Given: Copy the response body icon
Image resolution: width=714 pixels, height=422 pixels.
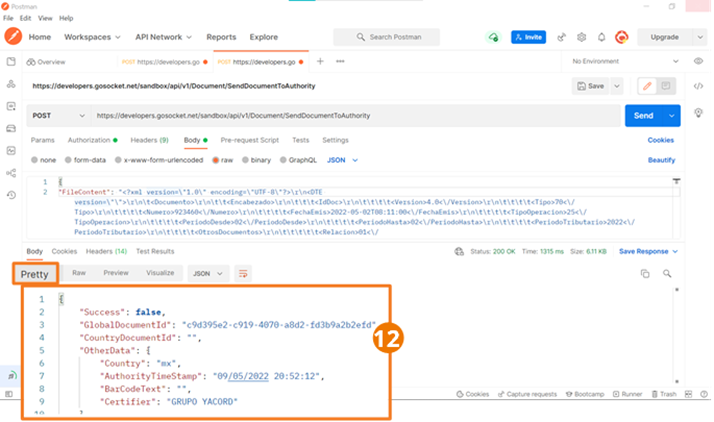Looking at the screenshot, I should [645, 274].
